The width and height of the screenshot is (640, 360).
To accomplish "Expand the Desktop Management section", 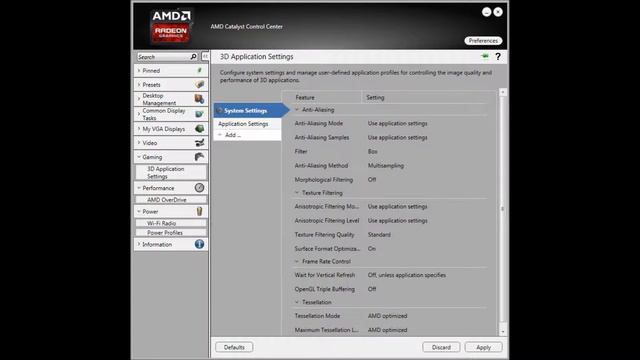I will click(x=139, y=99).
